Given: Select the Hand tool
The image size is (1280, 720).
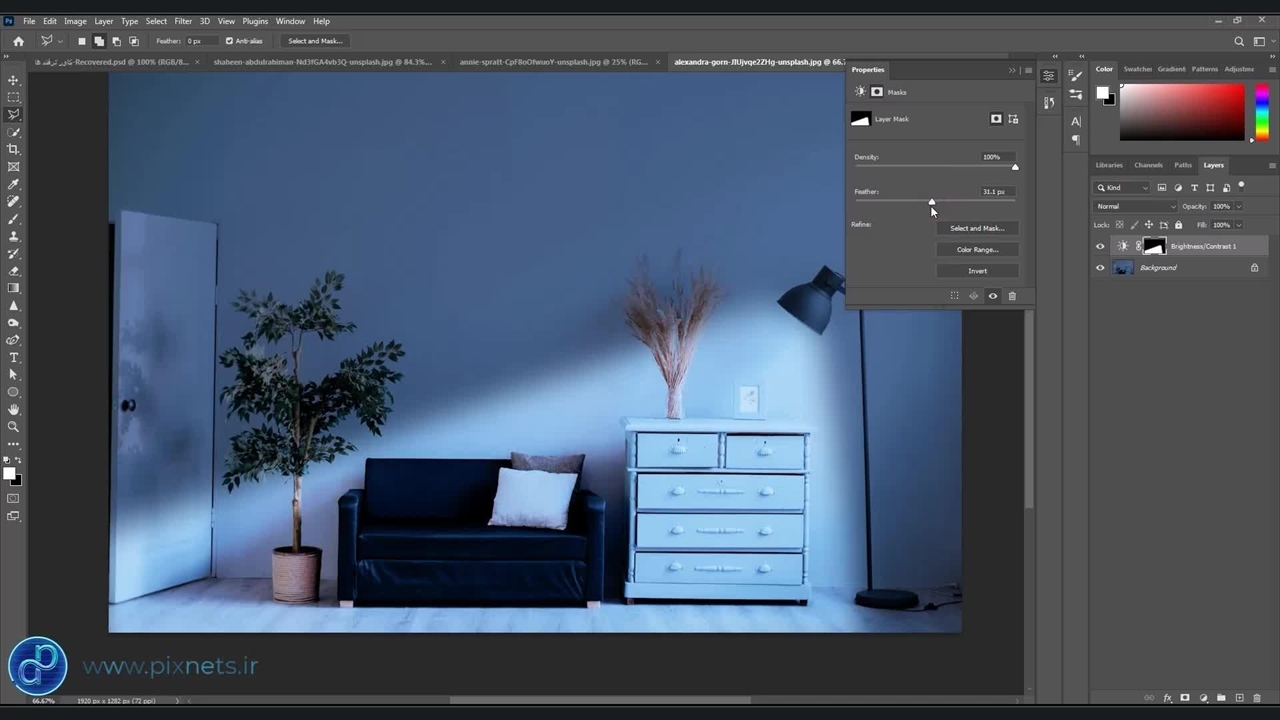Looking at the screenshot, I should [13, 409].
